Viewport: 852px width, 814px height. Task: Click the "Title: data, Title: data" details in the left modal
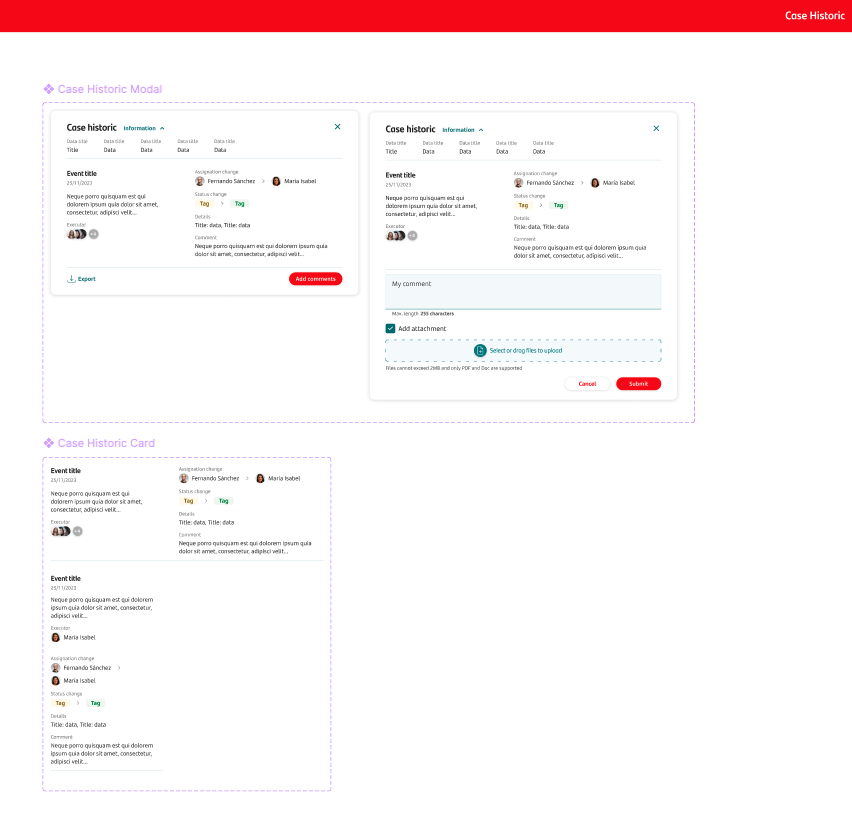[x=223, y=225]
